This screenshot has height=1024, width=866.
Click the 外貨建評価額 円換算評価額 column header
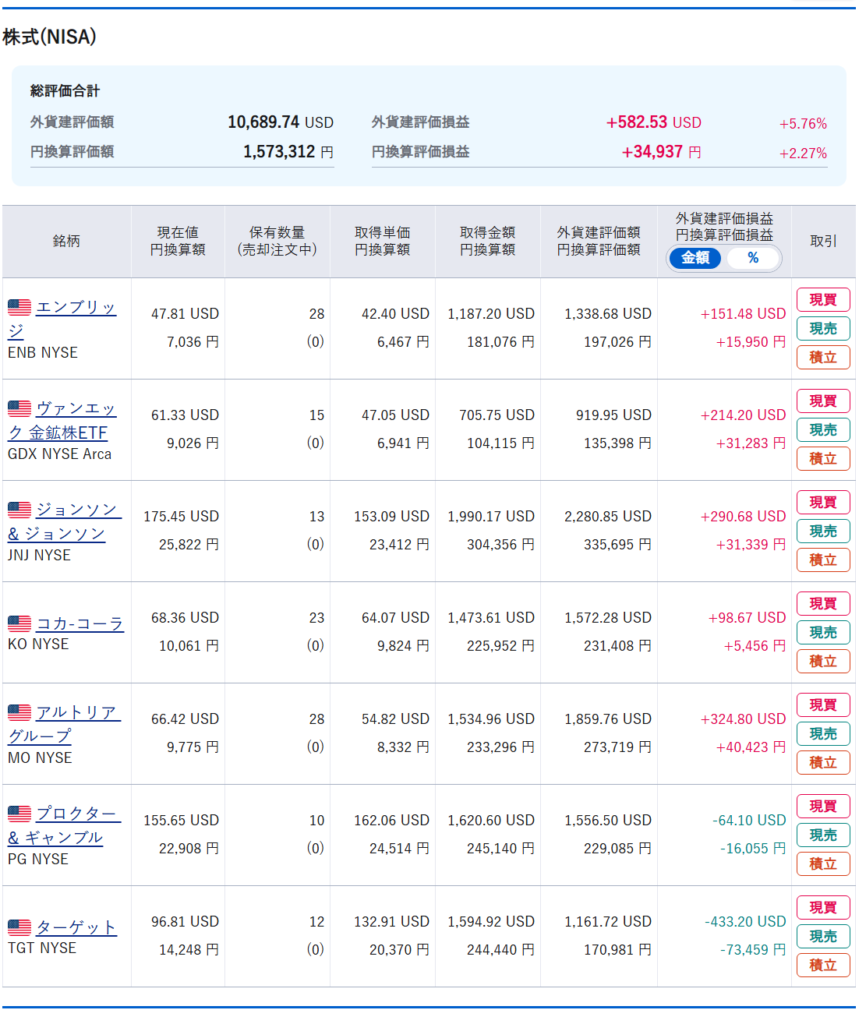pos(598,241)
